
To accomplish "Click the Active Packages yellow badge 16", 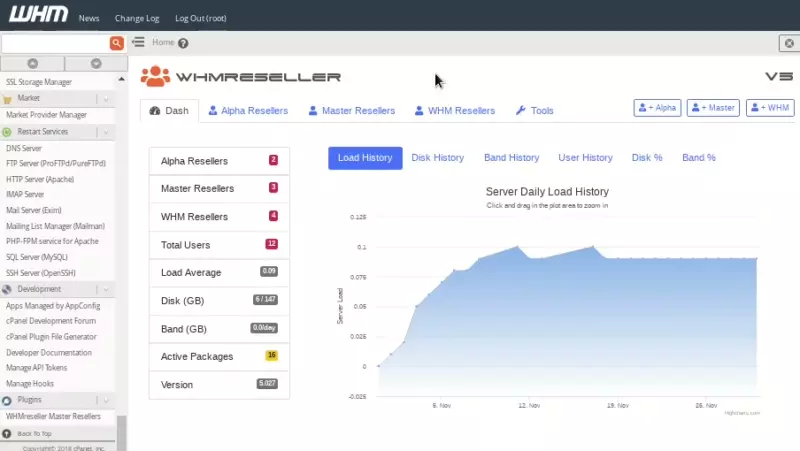I will (x=271, y=355).
